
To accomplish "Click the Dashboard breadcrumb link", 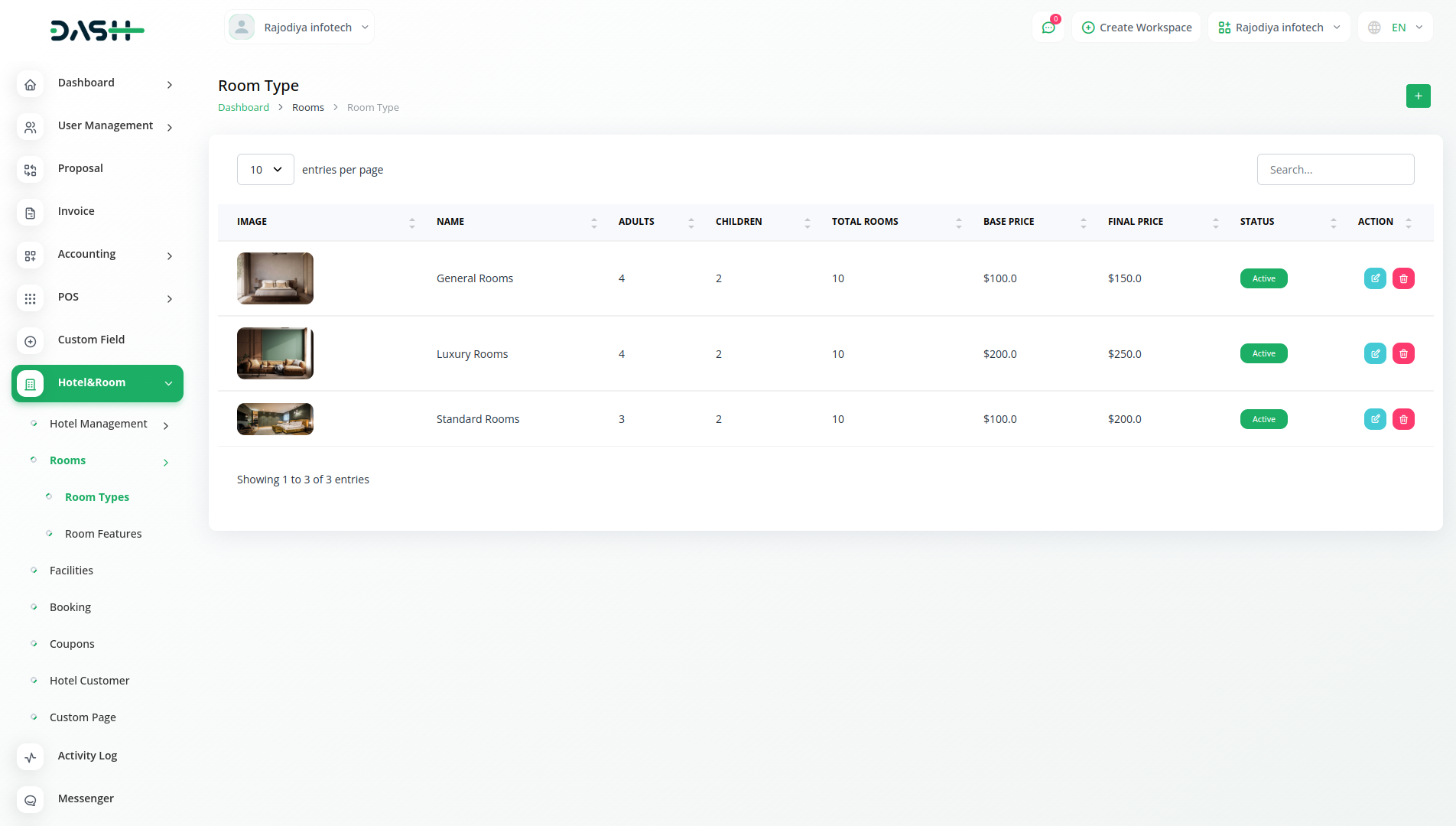I will [x=243, y=108].
